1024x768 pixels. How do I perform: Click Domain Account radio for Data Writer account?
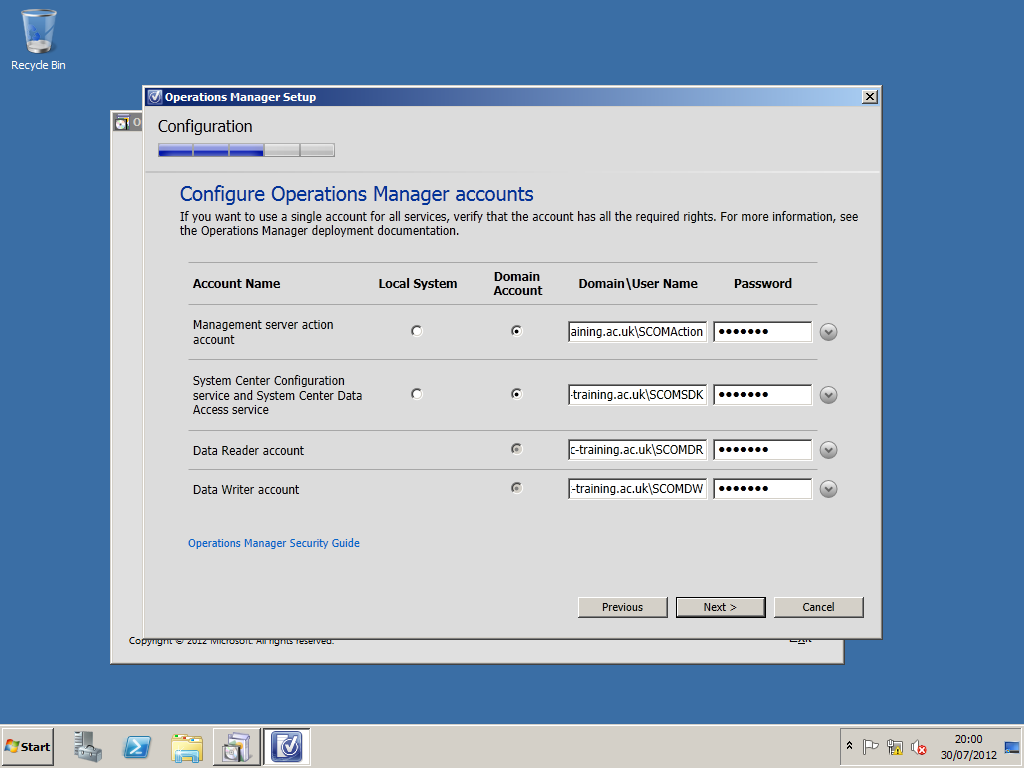(517, 488)
